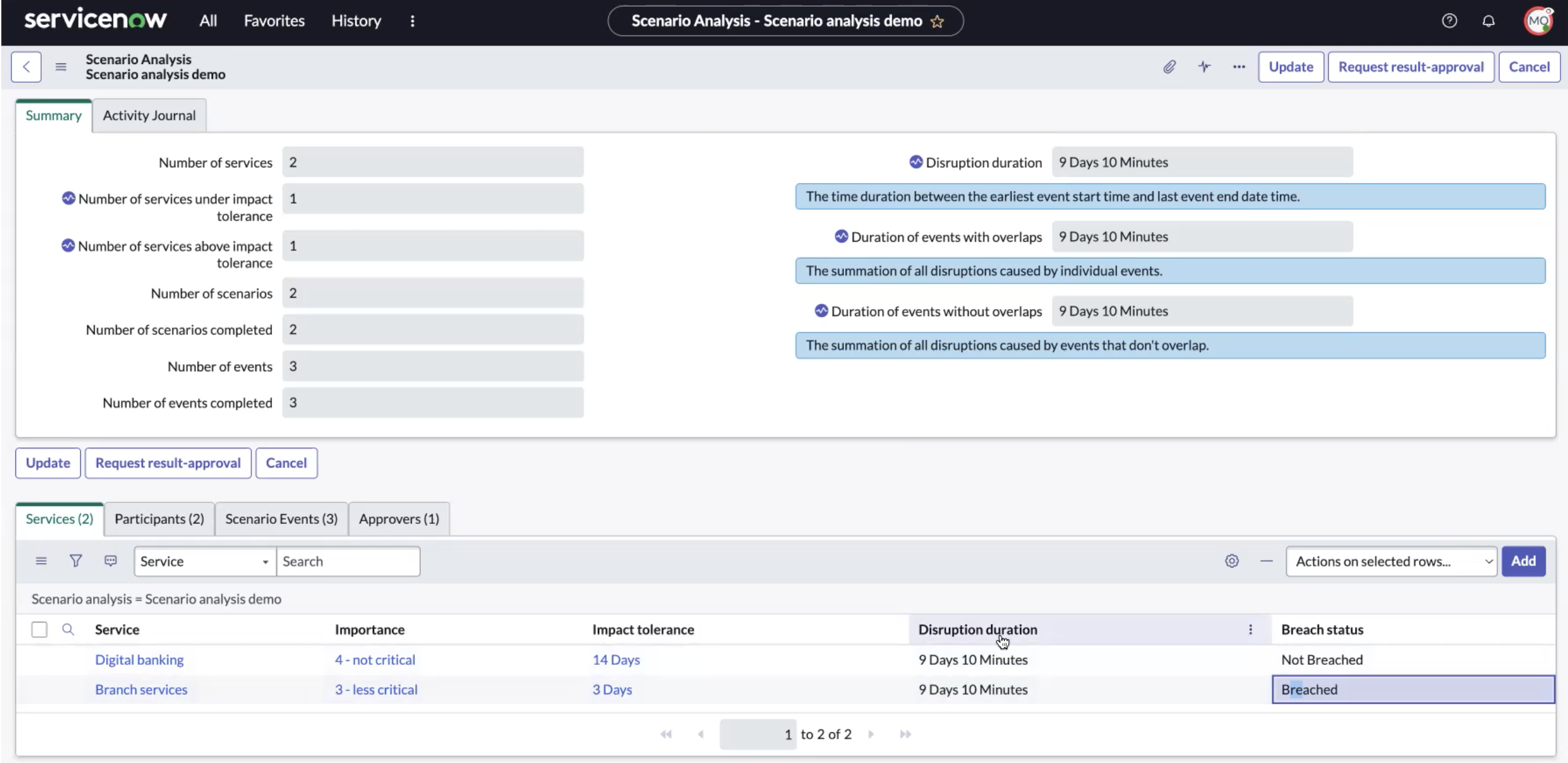The image size is (1568, 763).
Task: Click the Impact tolerance column header
Action: (x=643, y=630)
